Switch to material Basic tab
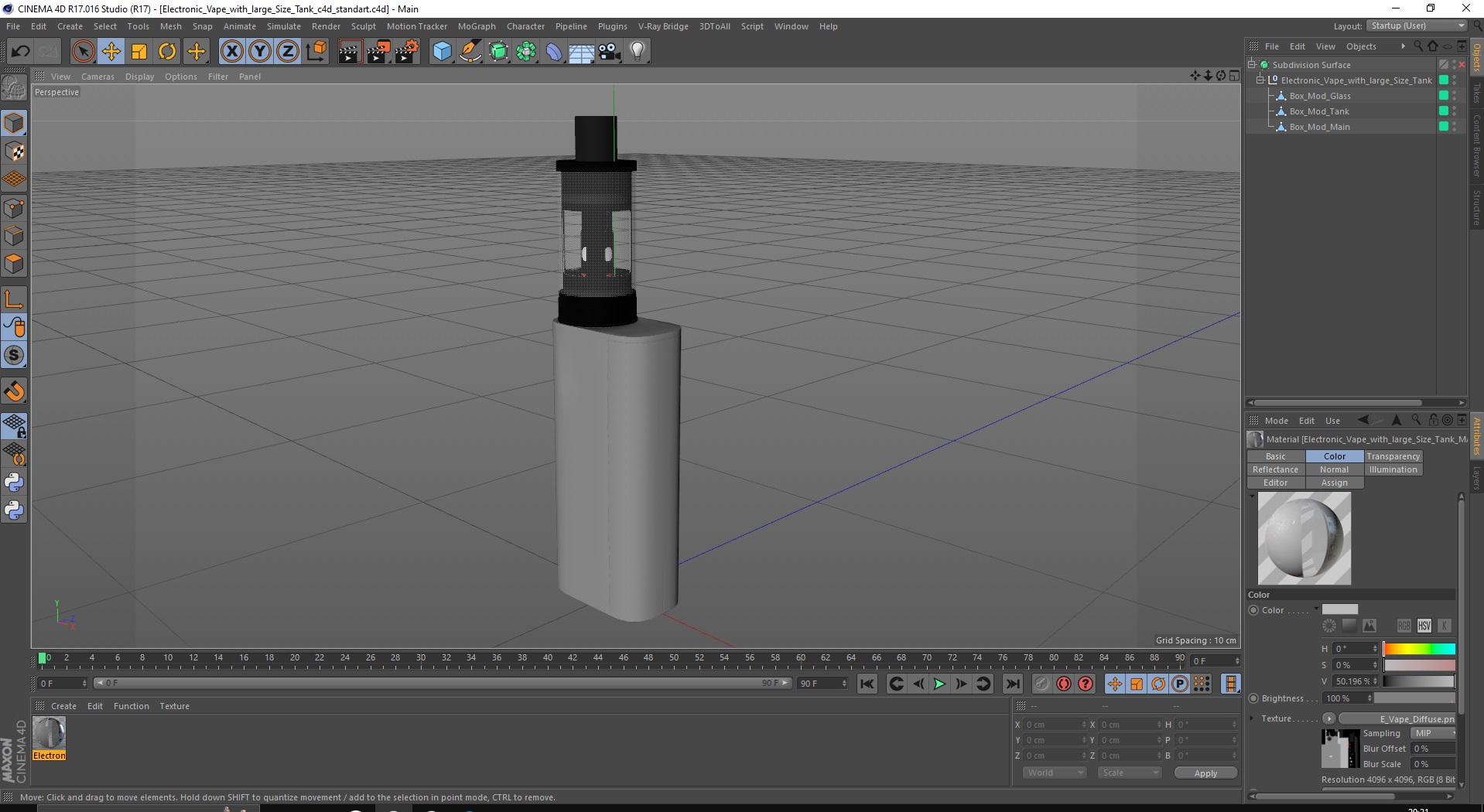The height and width of the screenshot is (812, 1484). (x=1276, y=456)
